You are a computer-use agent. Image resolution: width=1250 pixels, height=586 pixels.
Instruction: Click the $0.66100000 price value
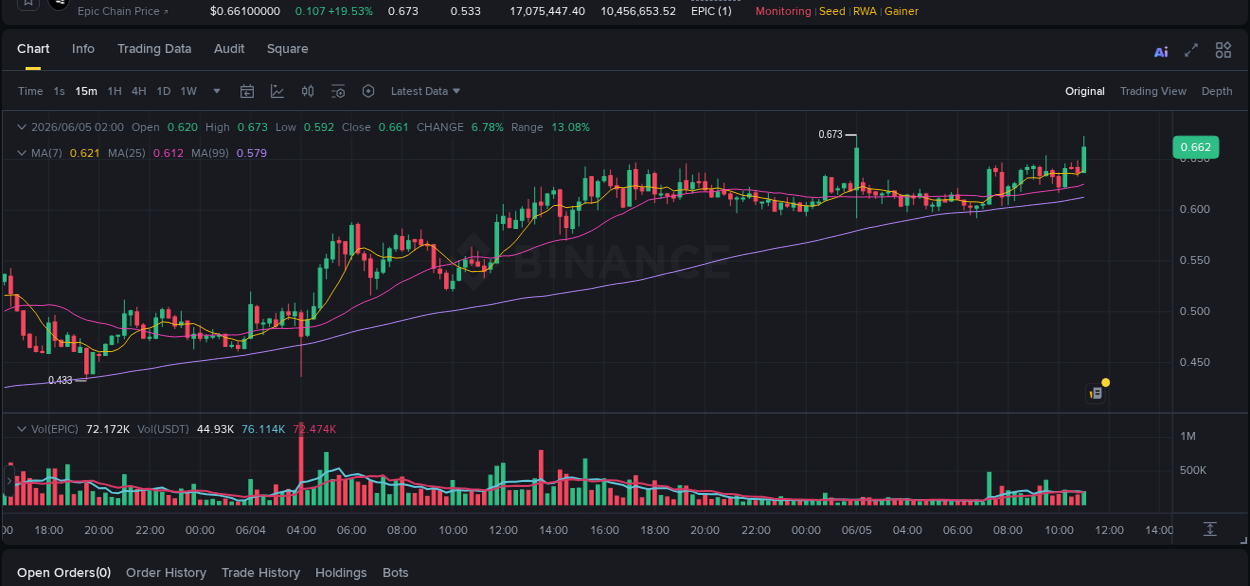pyautogui.click(x=245, y=11)
